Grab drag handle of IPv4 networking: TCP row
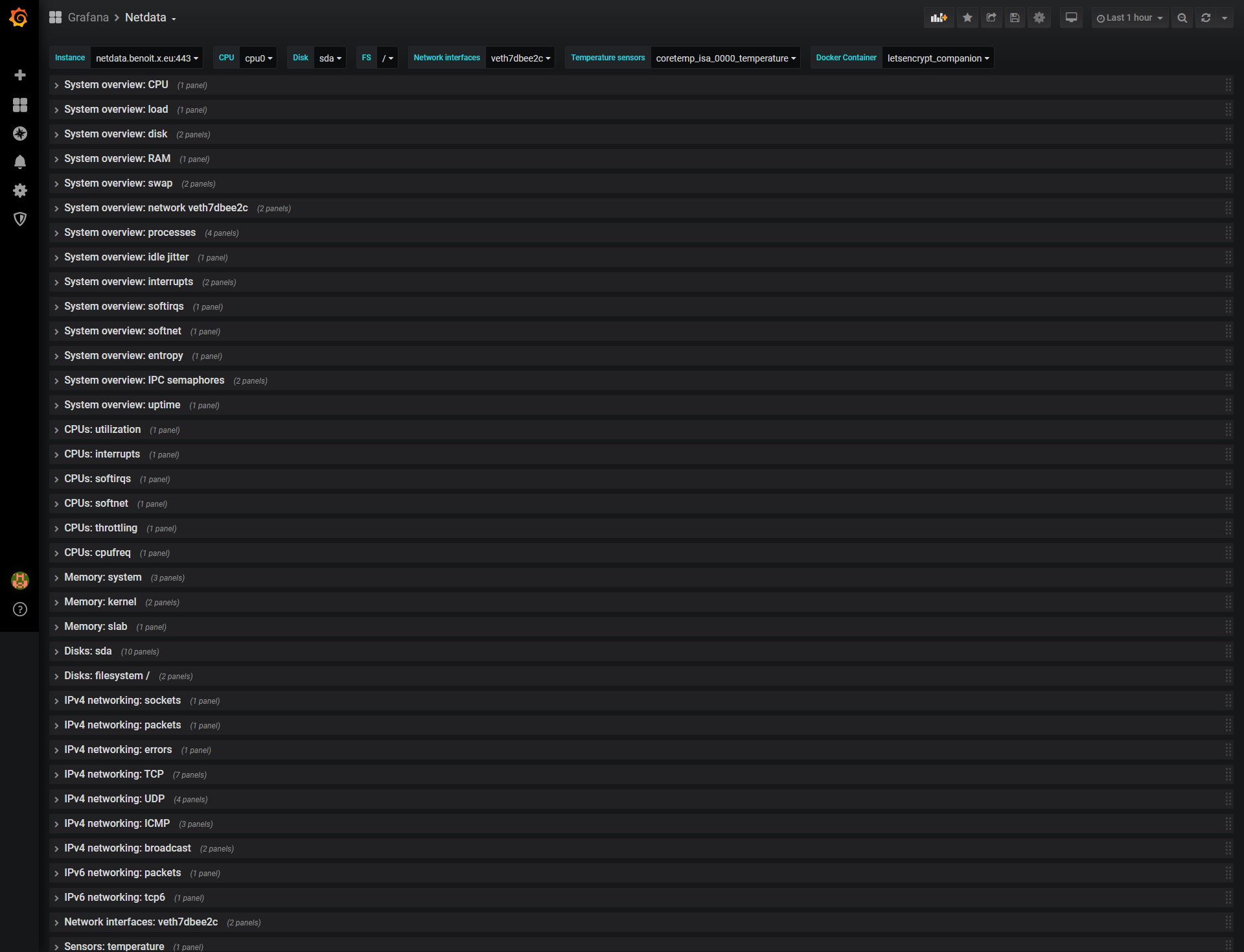The width and height of the screenshot is (1244, 952). pos(1228,774)
